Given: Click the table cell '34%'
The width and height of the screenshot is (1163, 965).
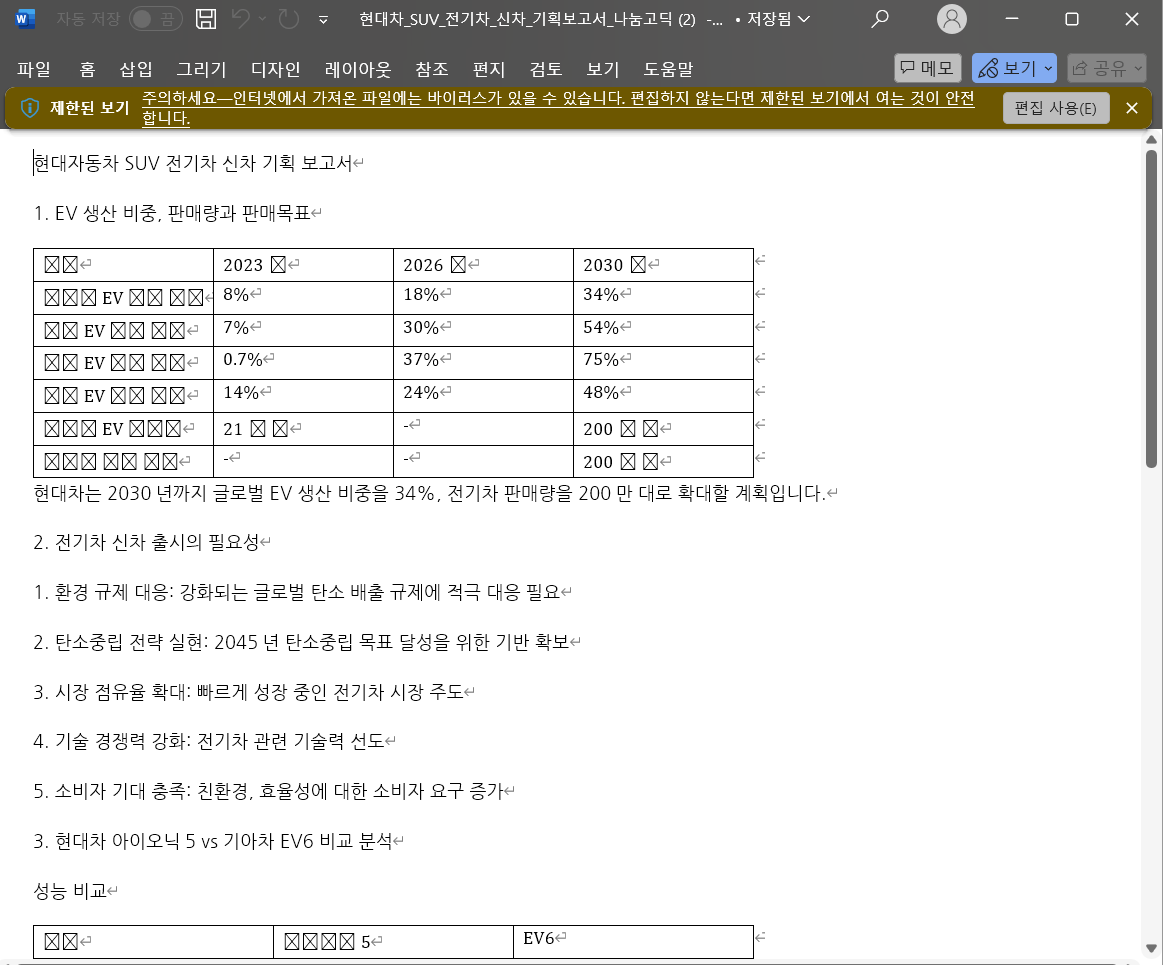Looking at the screenshot, I should 663,297.
